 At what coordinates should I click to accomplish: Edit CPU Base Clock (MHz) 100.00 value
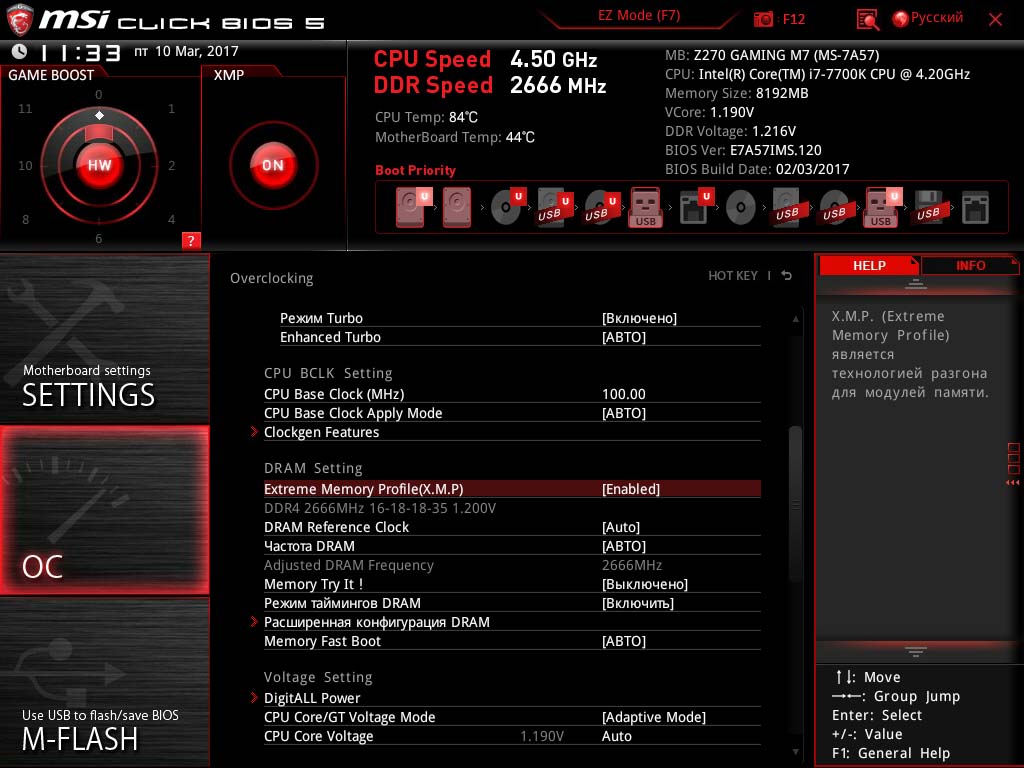tap(624, 394)
